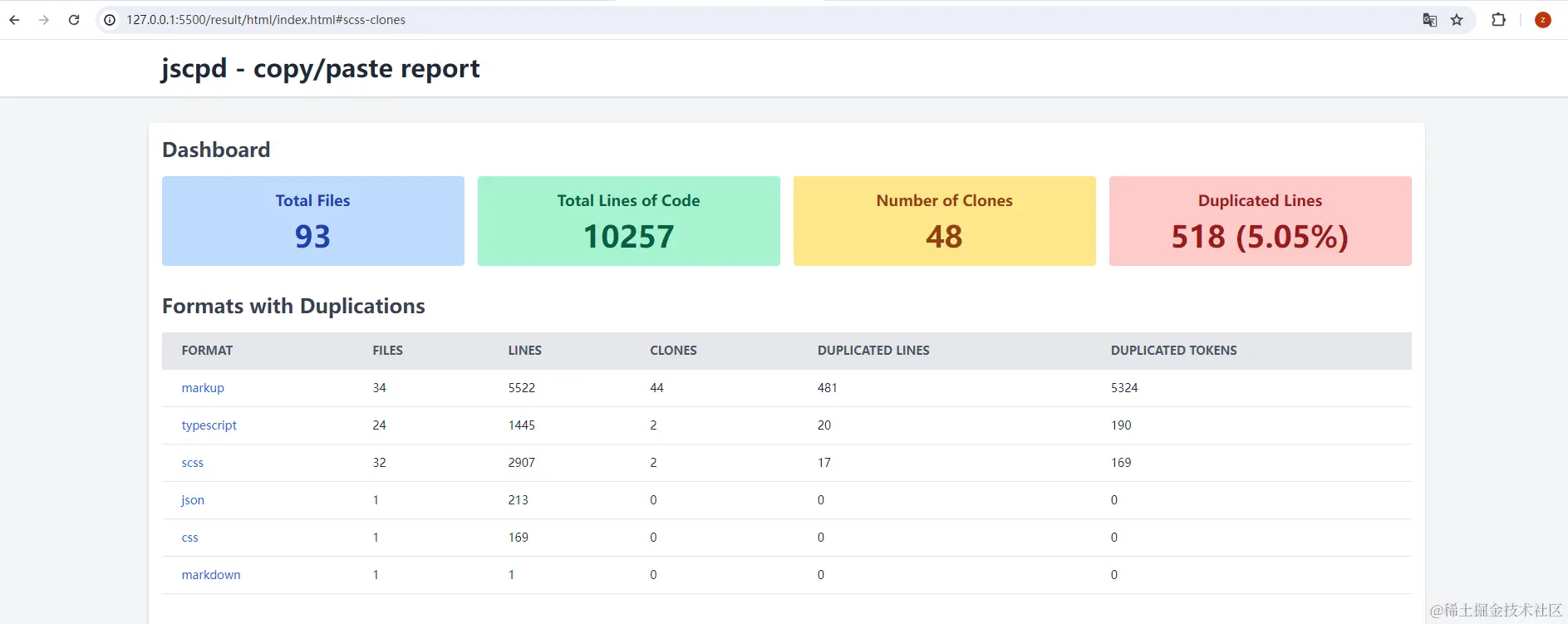The width and height of the screenshot is (1568, 624).
Task: Reload the jscpd report page
Action: click(x=74, y=20)
